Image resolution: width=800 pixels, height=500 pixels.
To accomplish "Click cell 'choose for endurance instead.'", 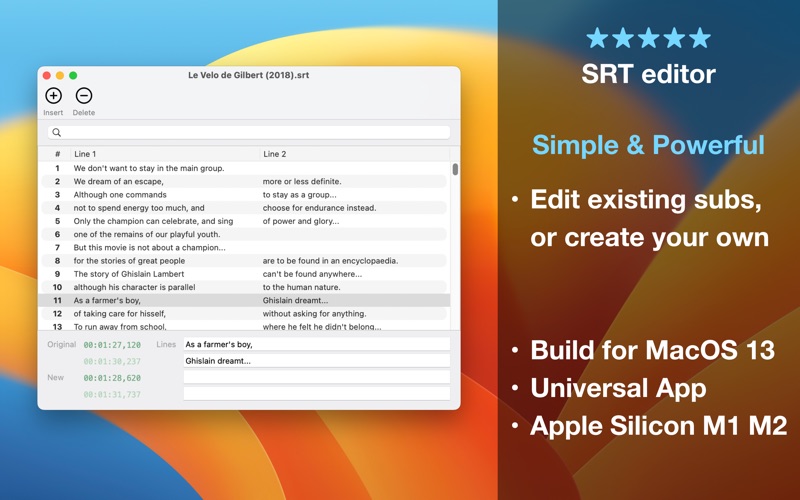I will coord(319,208).
